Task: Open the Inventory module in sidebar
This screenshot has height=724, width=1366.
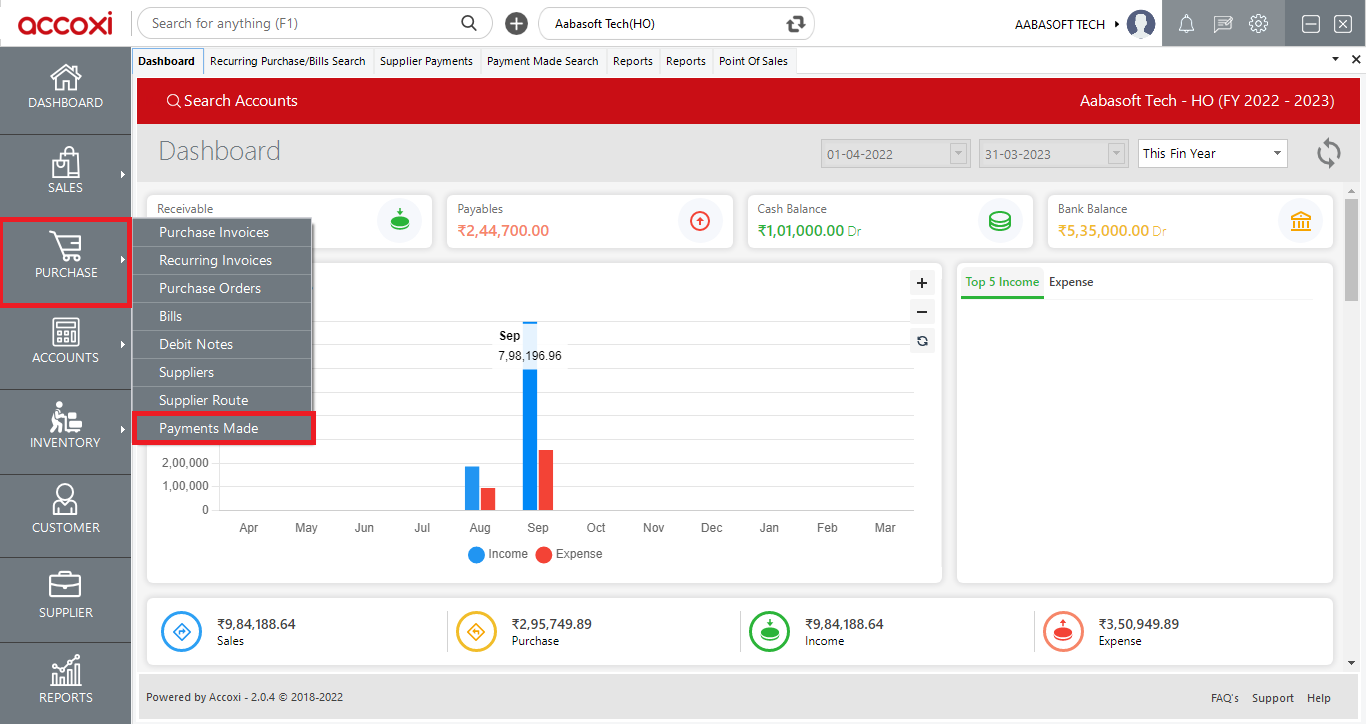Action: [65, 427]
